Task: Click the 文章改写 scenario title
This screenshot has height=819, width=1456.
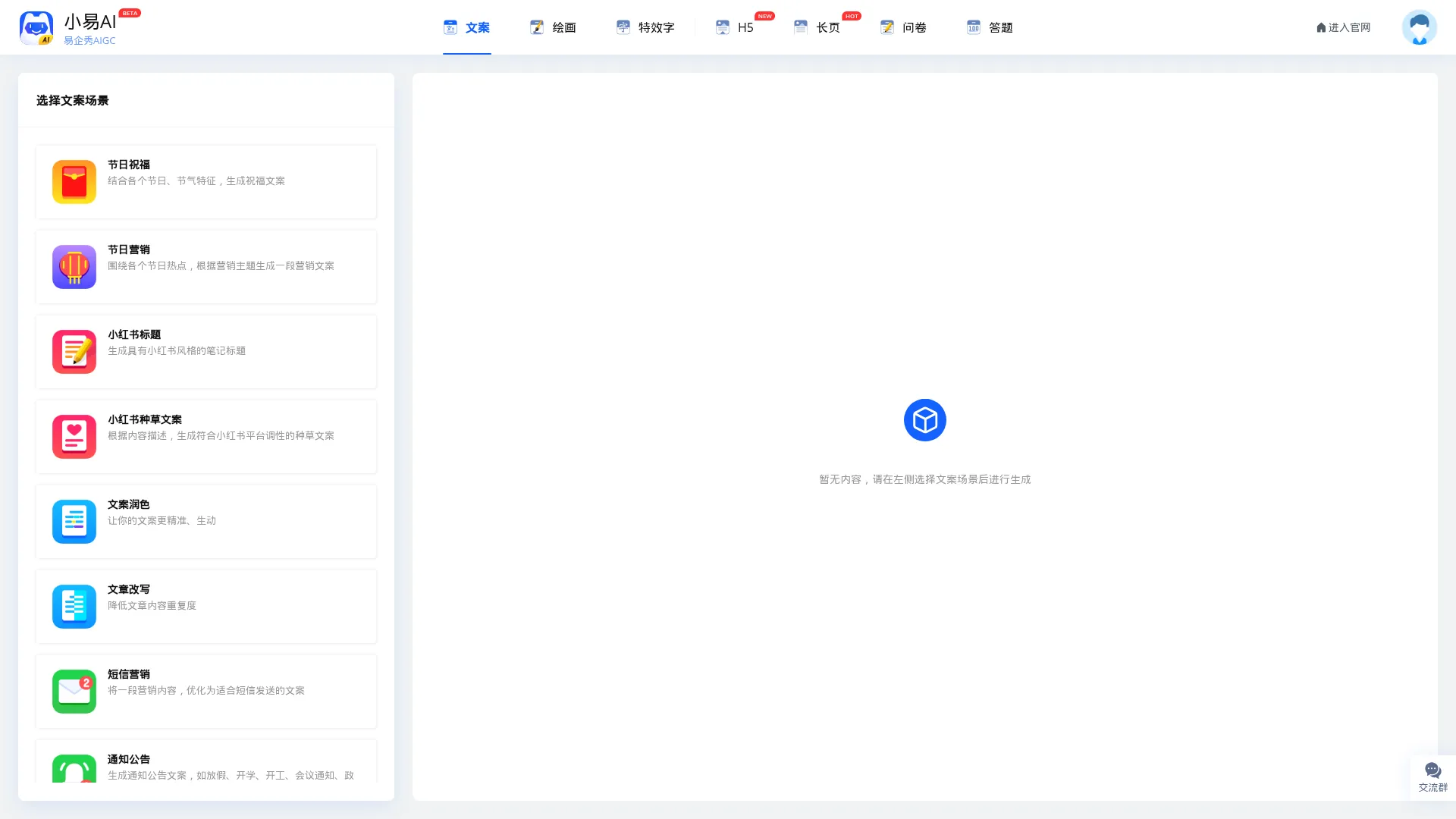Action: click(x=129, y=589)
